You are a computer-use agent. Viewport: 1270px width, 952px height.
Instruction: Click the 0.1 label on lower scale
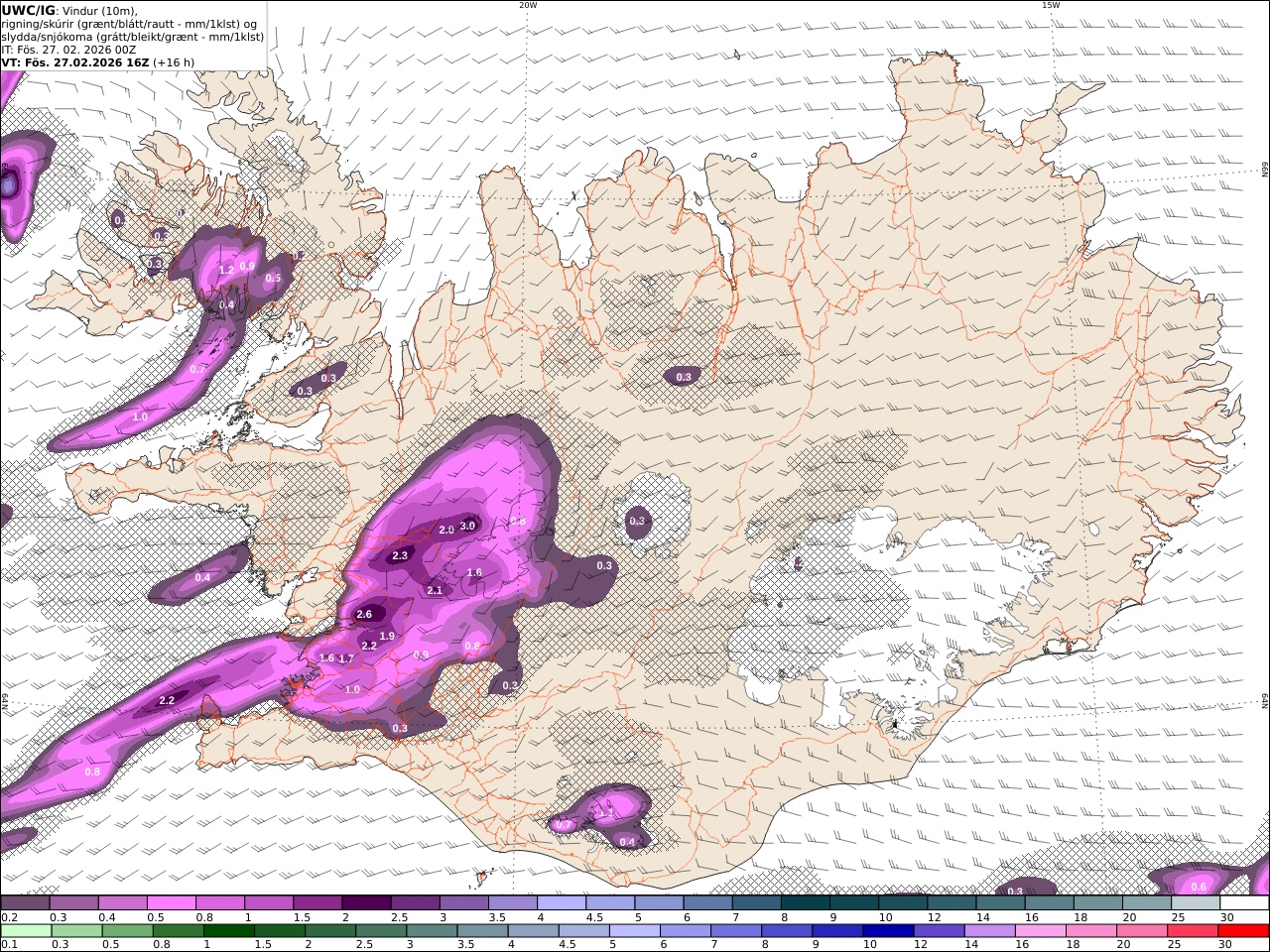coord(10,945)
